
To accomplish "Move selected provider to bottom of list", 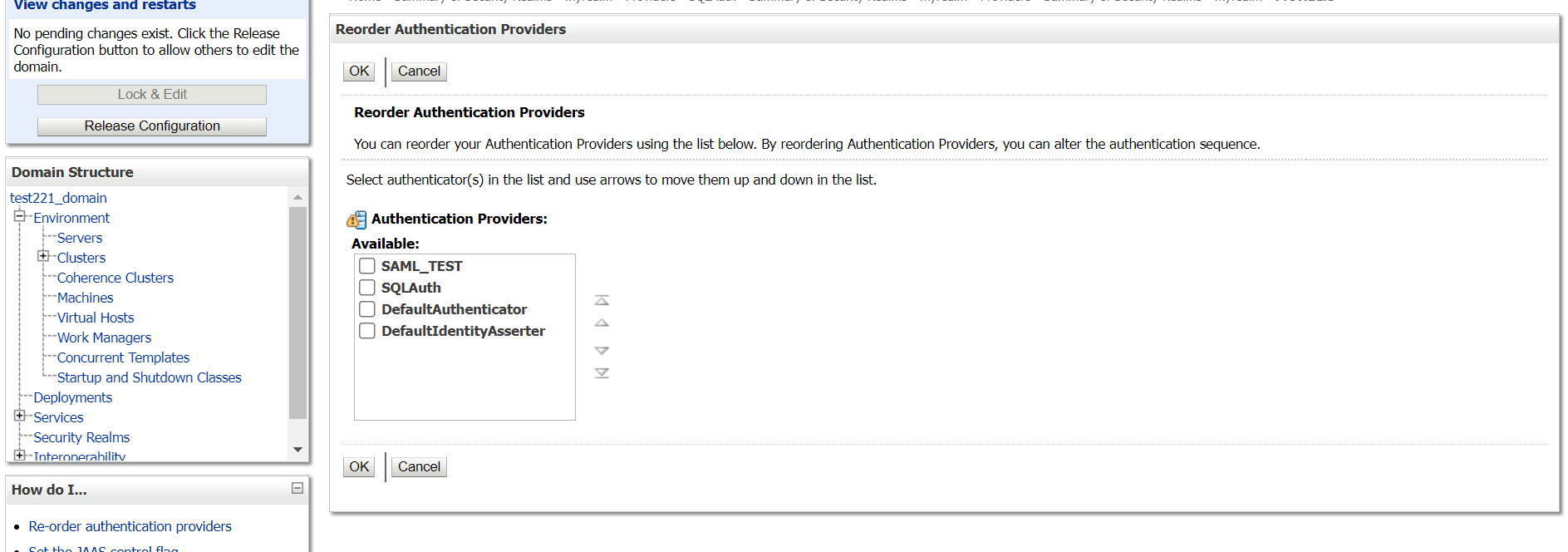I will (601, 373).
